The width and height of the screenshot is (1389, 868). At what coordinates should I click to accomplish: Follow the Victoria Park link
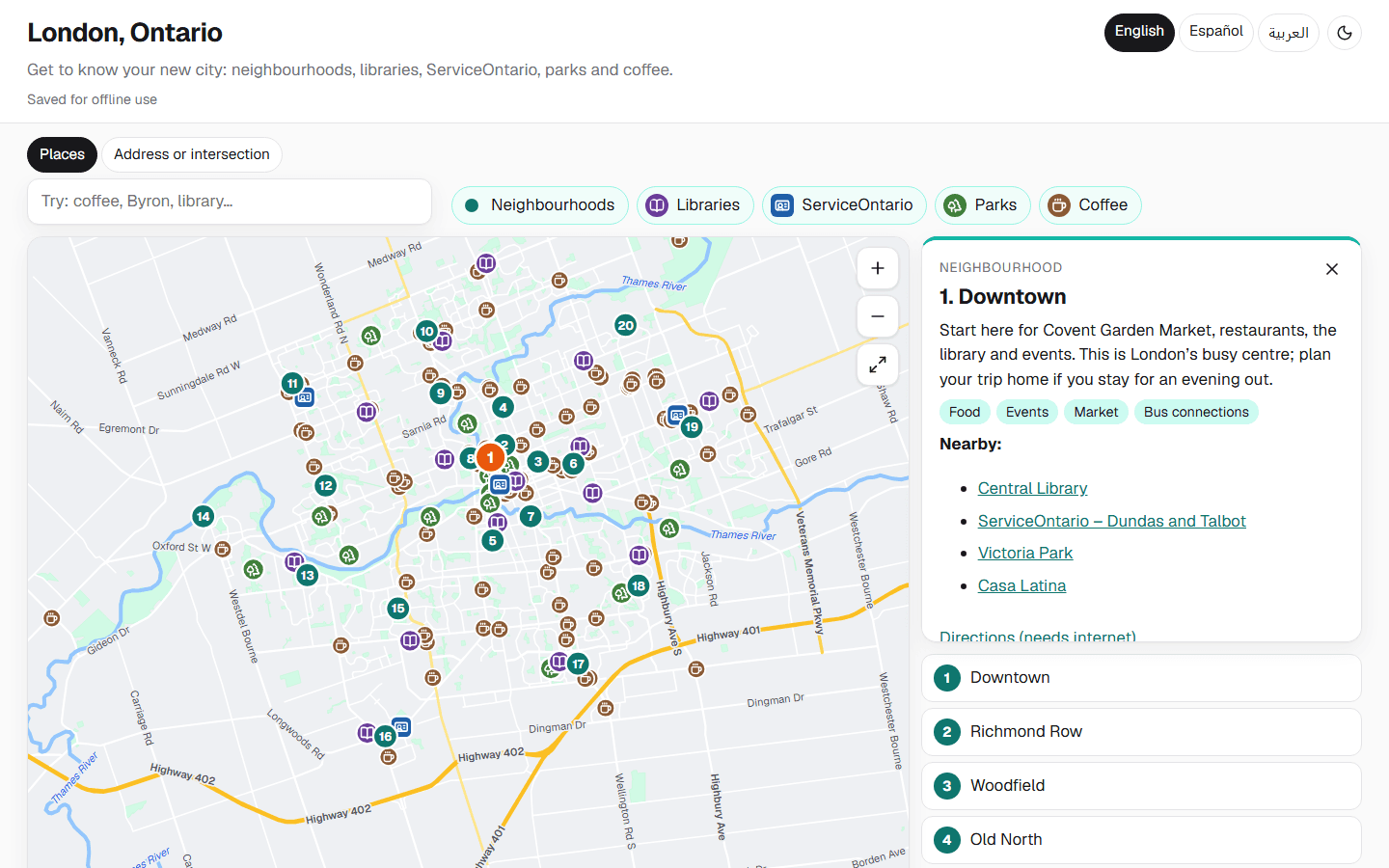pos(1025,553)
